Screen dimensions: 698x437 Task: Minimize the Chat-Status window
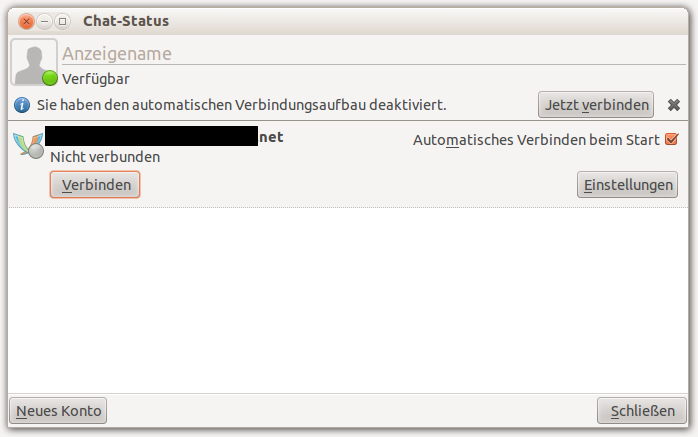[44, 21]
